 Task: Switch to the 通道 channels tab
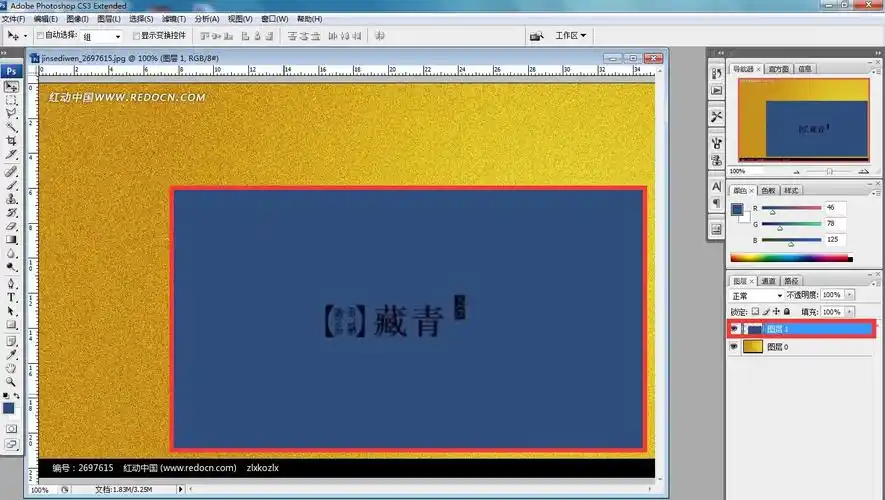coord(769,280)
